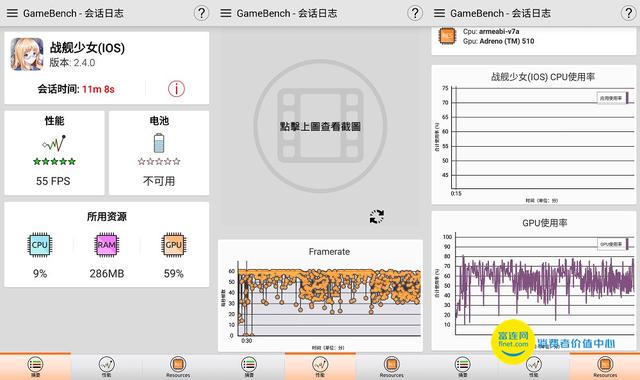This screenshot has width=640, height=380.
Task: Tap the 性能 card heading
Action: tap(54, 121)
